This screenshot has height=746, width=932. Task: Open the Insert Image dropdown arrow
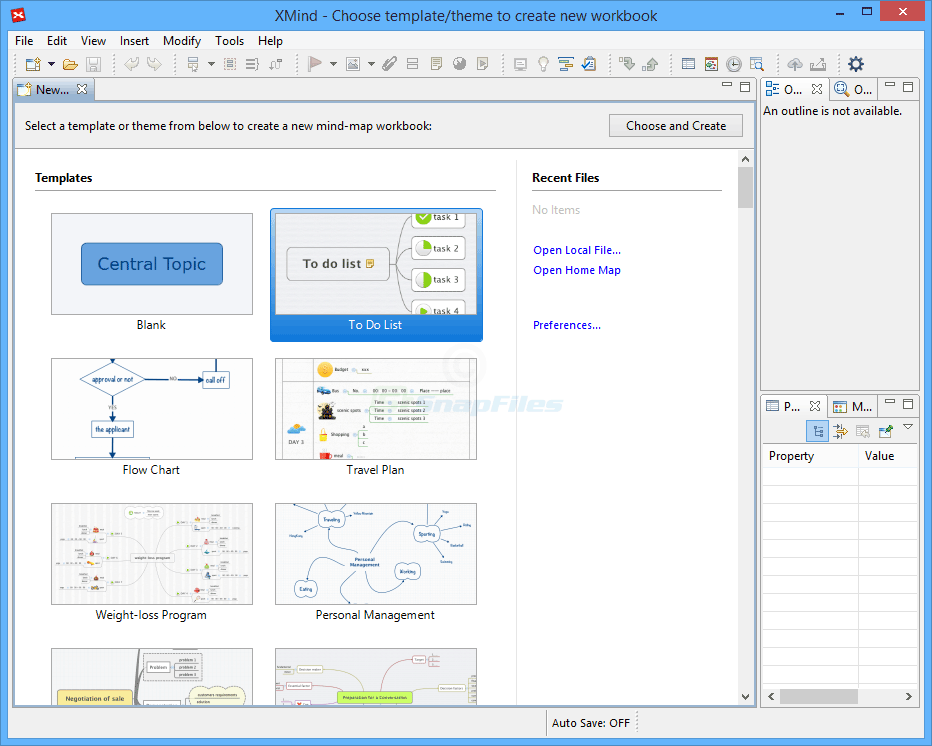371,64
